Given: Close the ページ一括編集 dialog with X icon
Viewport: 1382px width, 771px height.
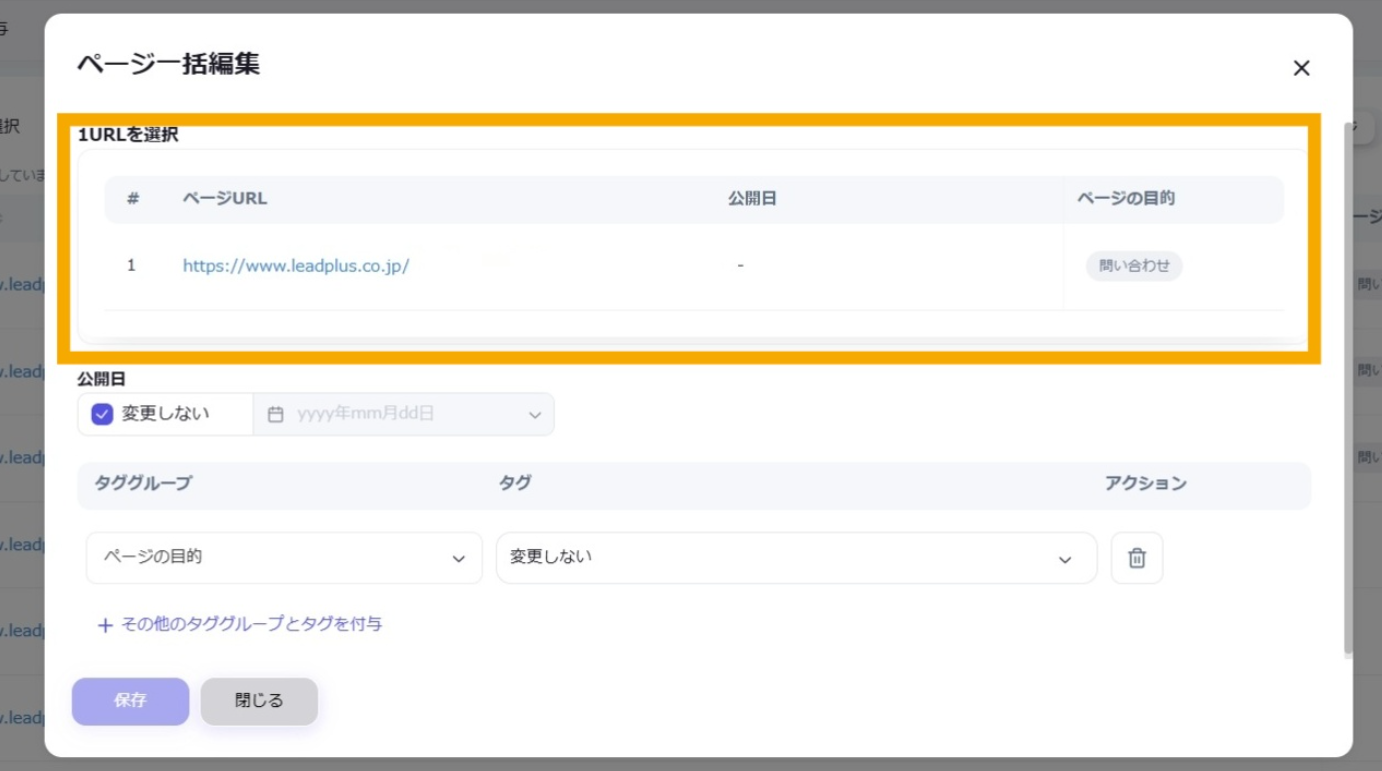Looking at the screenshot, I should click(1301, 68).
